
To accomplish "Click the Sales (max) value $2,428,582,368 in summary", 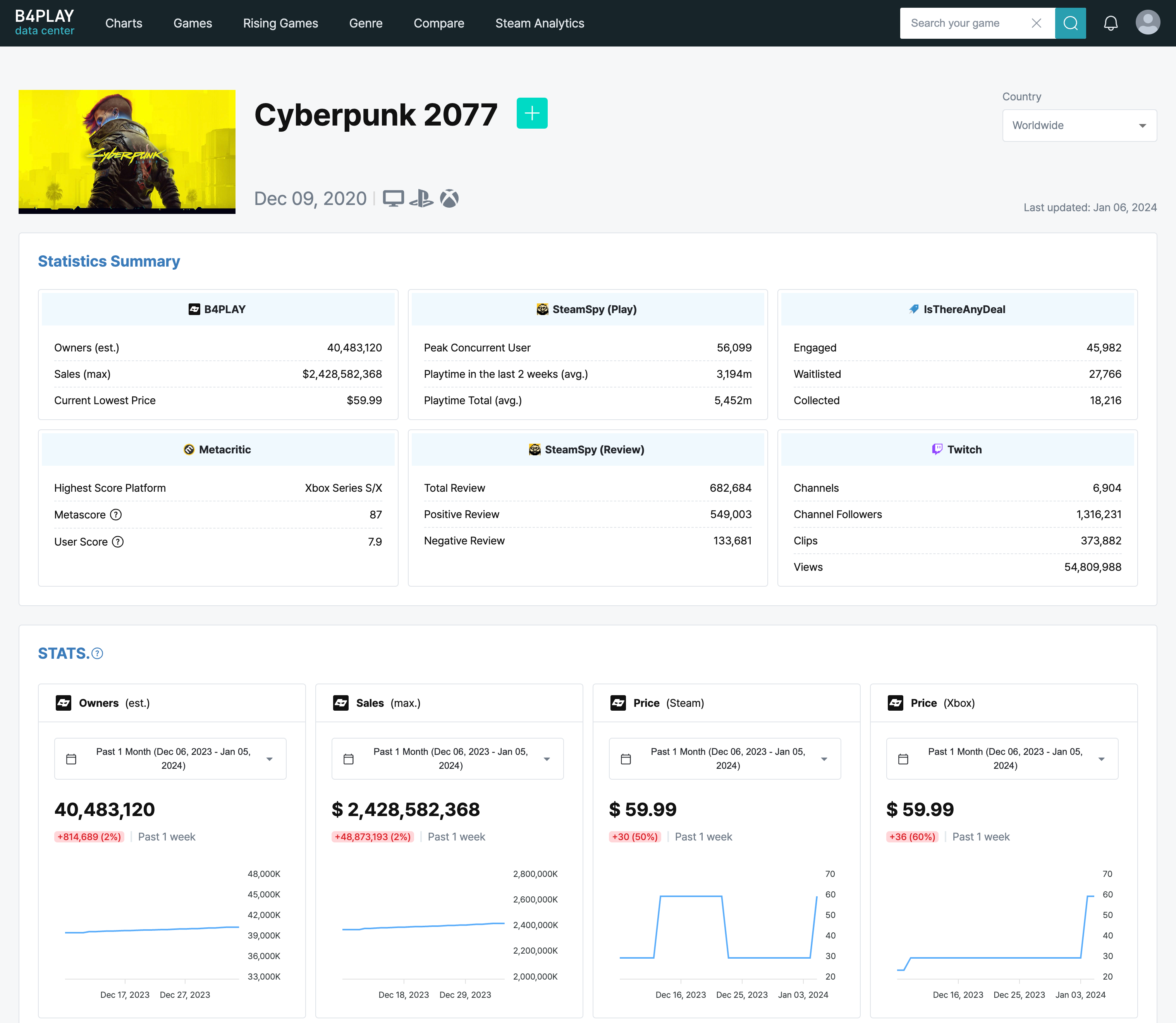I will tap(342, 374).
